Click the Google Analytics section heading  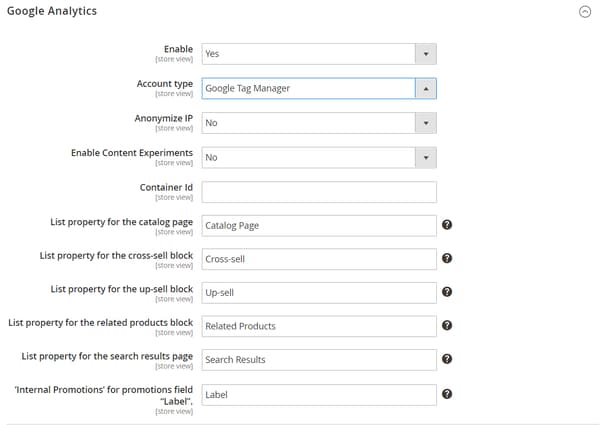(52, 11)
